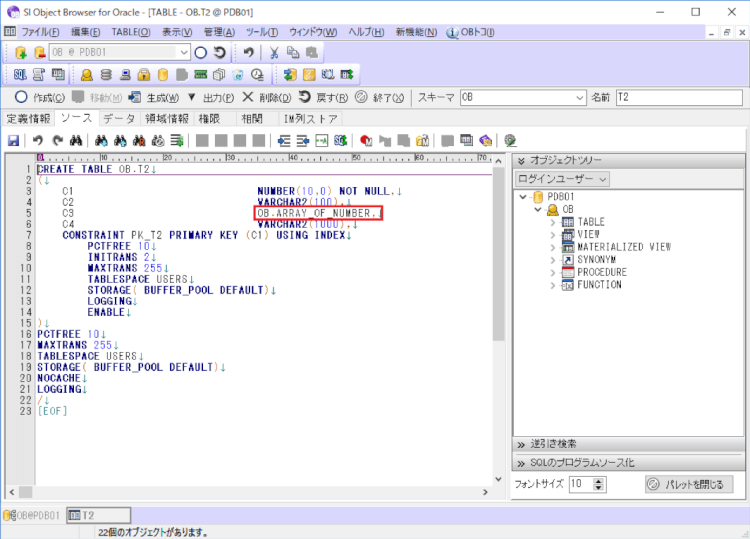Click the yellow user icon in the toolbar
The width and height of the screenshot is (750, 539).
(87, 75)
